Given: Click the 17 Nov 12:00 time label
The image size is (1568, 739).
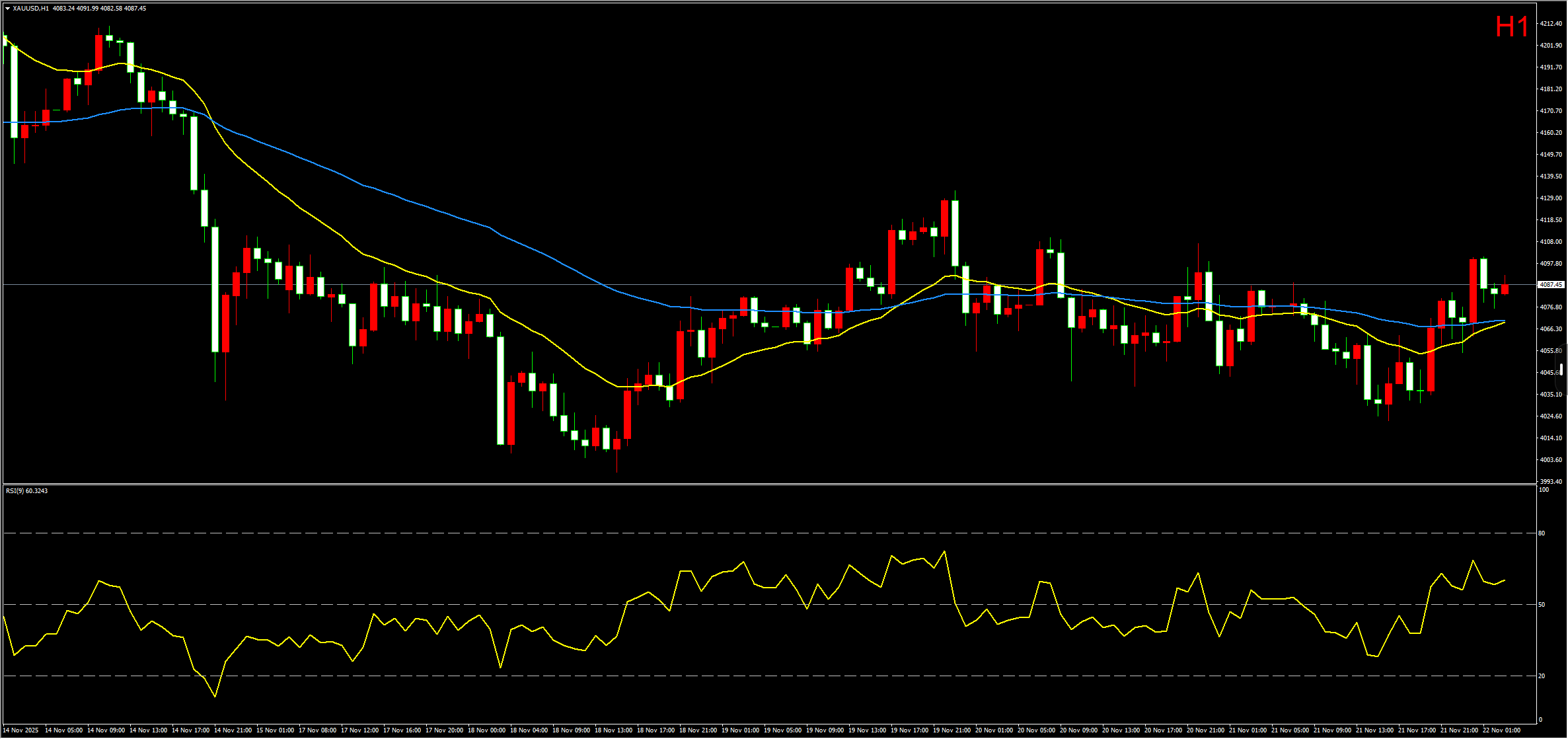Looking at the screenshot, I should [x=359, y=730].
